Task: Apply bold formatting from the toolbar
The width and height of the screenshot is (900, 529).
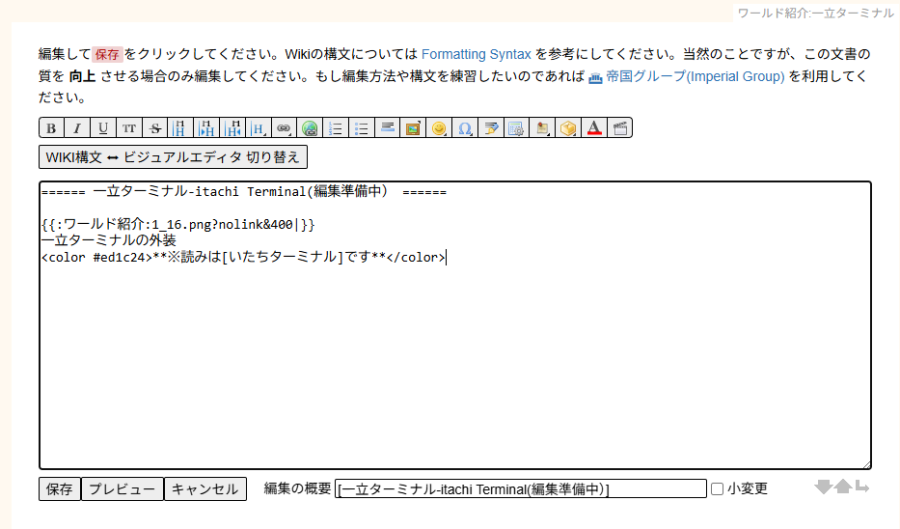Action: coord(52,128)
